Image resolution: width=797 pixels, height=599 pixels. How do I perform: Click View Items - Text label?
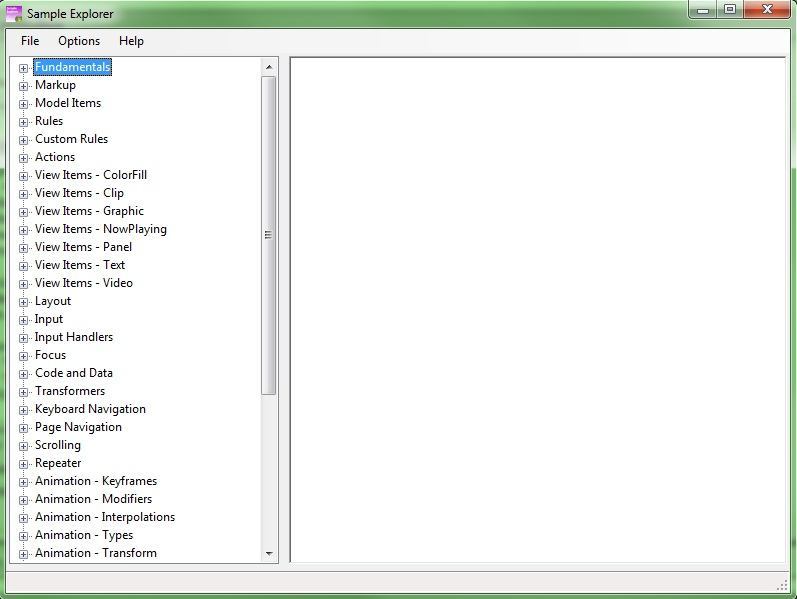[80, 265]
